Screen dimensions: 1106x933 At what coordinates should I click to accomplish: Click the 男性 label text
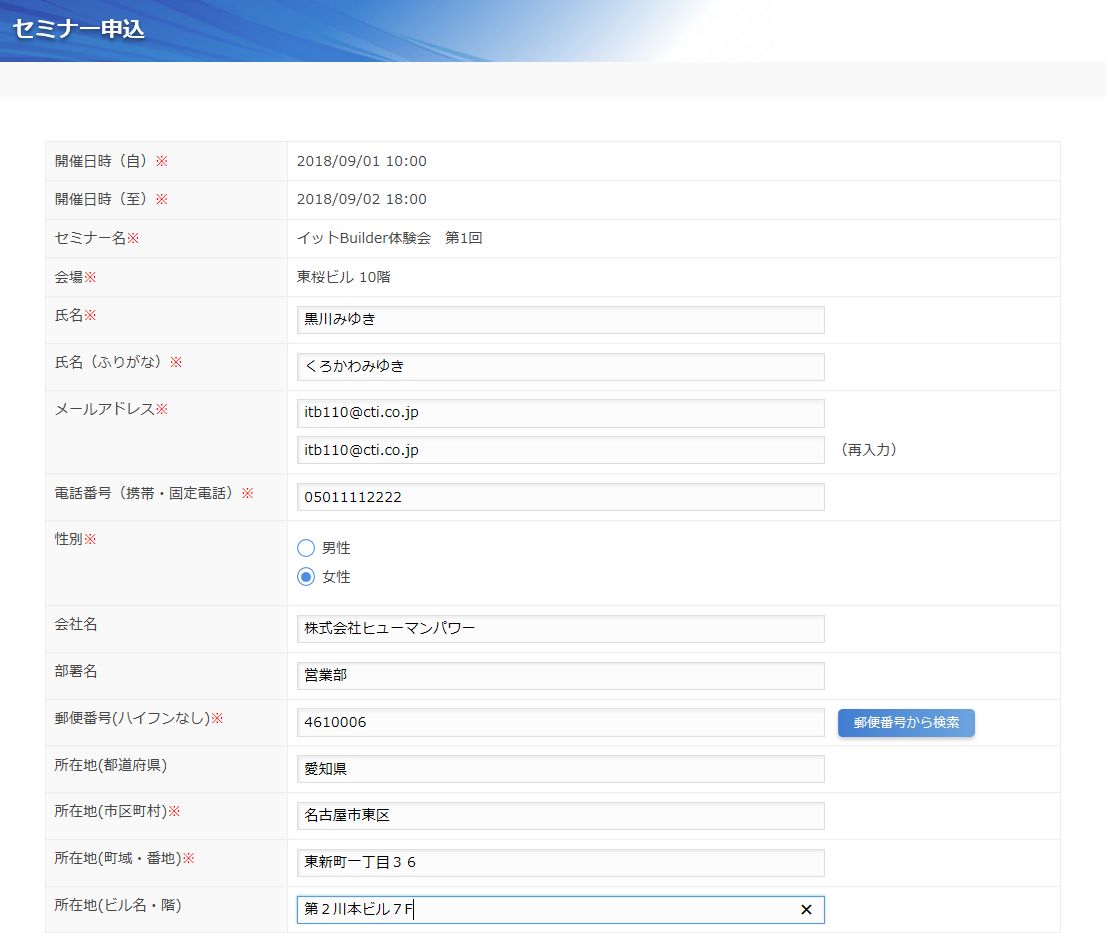click(x=336, y=548)
